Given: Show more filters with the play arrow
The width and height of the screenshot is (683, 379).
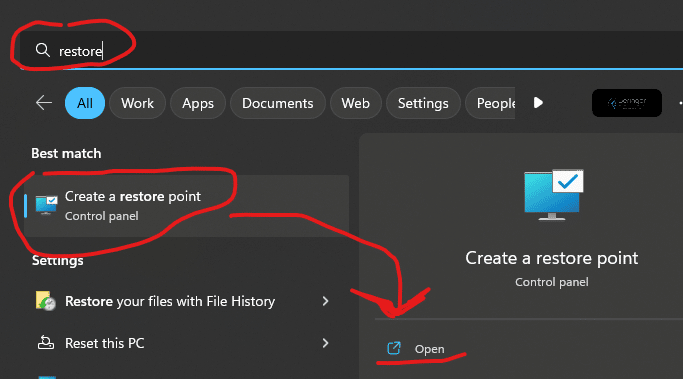Looking at the screenshot, I should (x=538, y=103).
